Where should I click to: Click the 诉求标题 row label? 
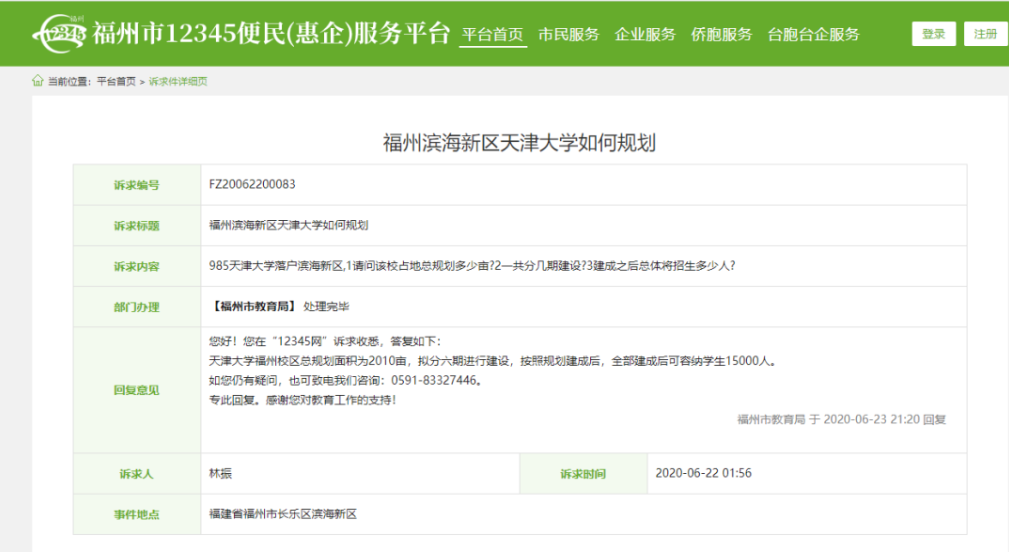[136, 226]
